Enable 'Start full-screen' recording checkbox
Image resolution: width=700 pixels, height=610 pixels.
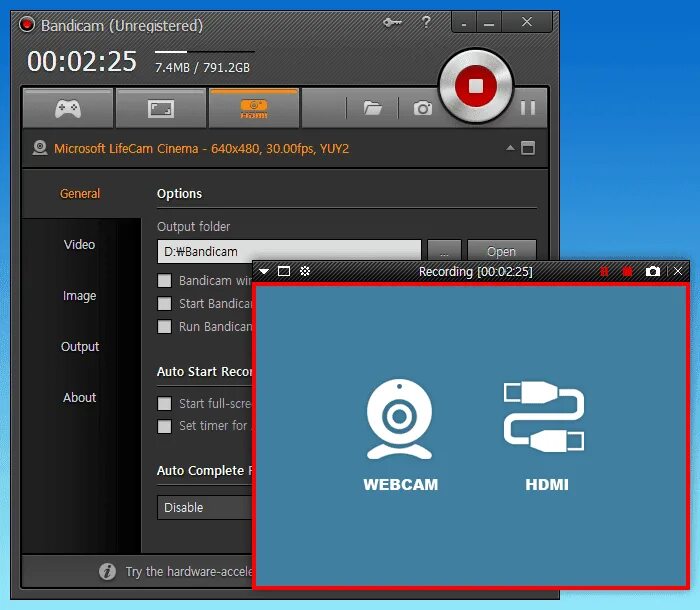click(164, 404)
